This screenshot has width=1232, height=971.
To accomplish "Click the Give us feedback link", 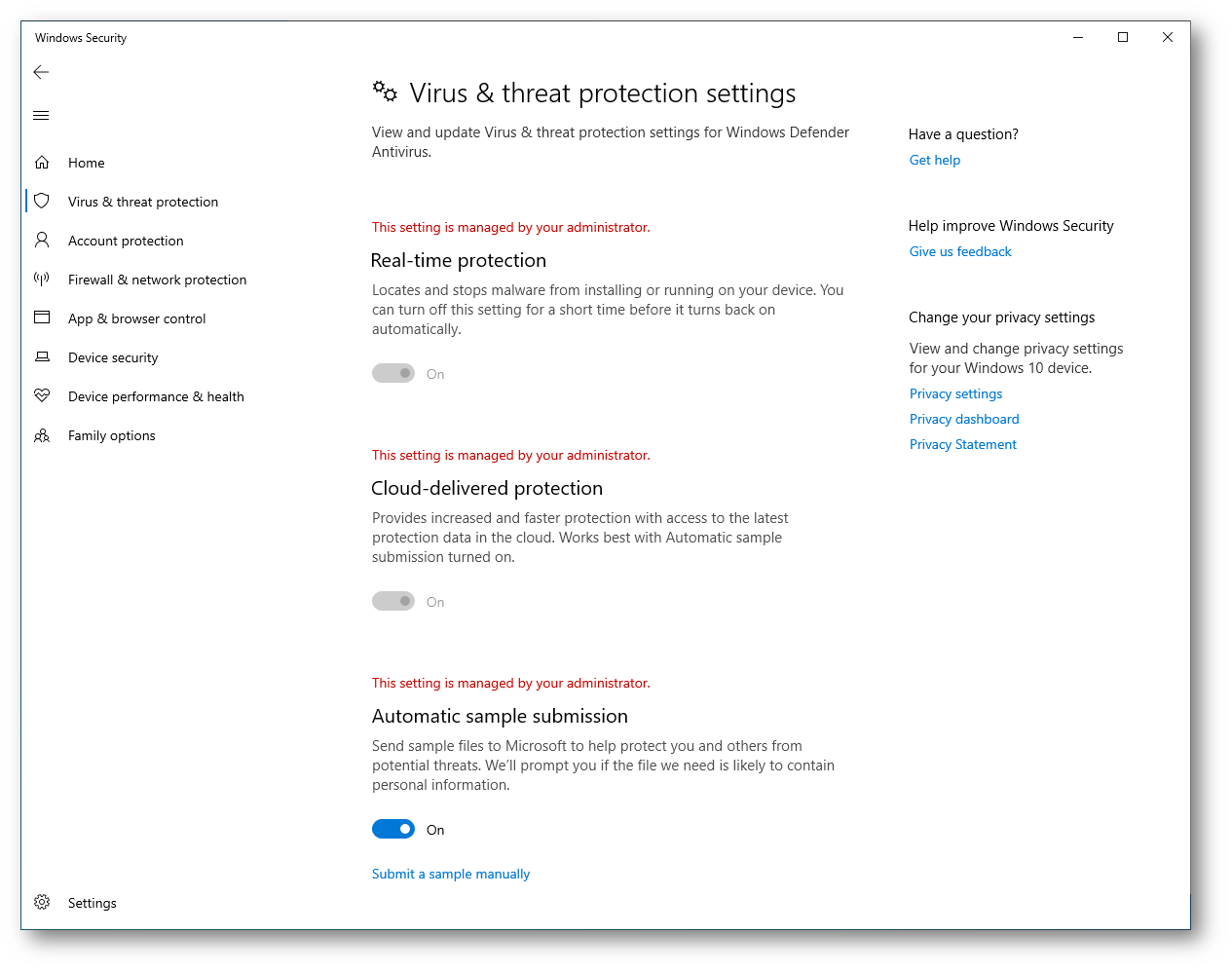I will coord(960,251).
